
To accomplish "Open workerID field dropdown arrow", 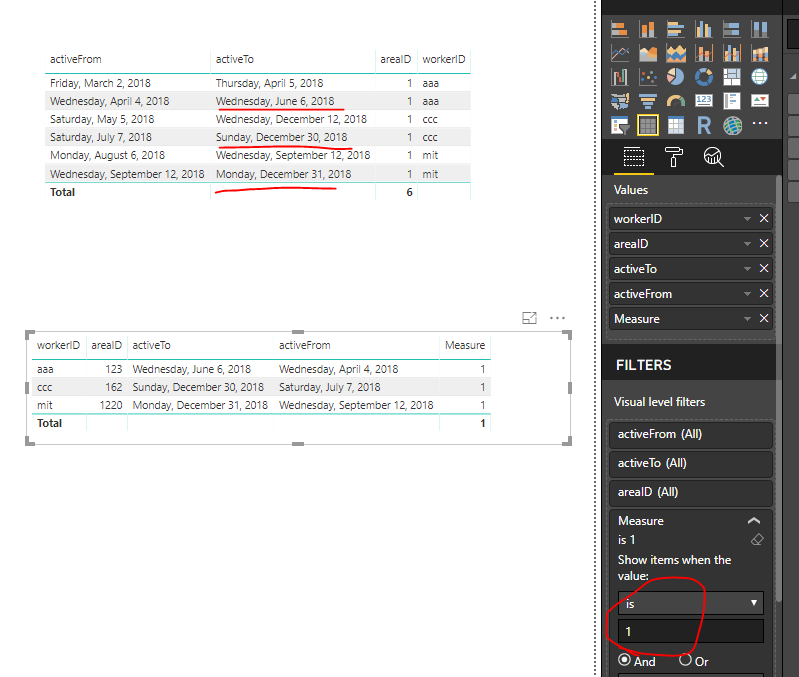I will [747, 219].
